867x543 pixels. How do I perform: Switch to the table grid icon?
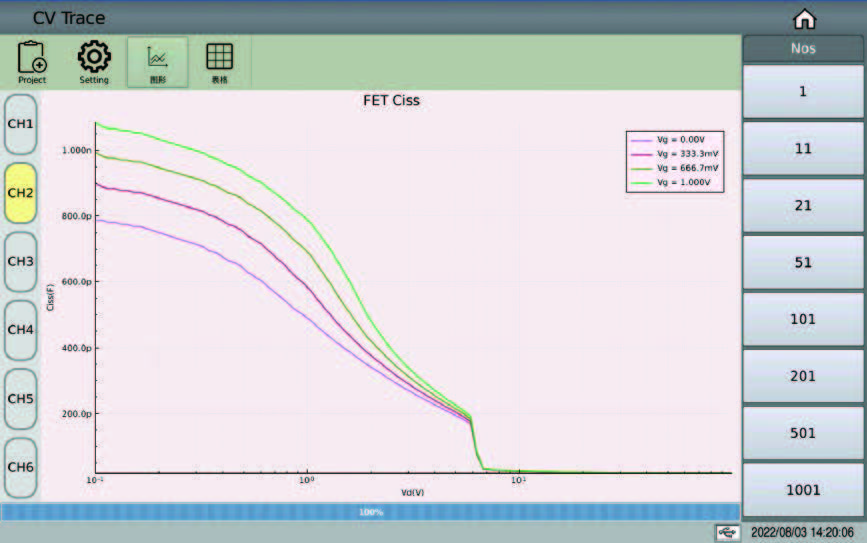click(219, 62)
